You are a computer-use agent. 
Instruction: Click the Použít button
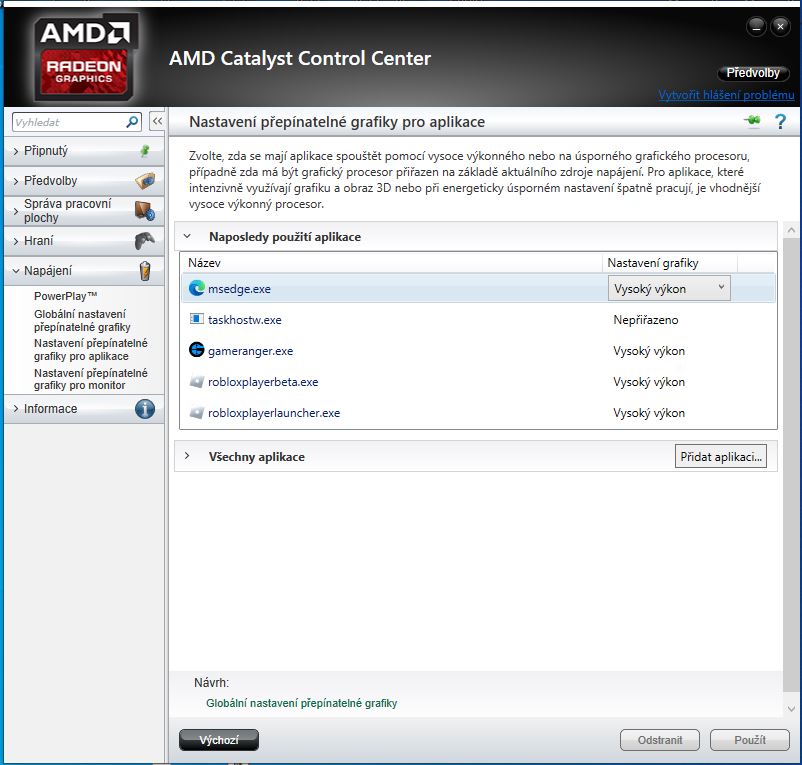click(750, 740)
